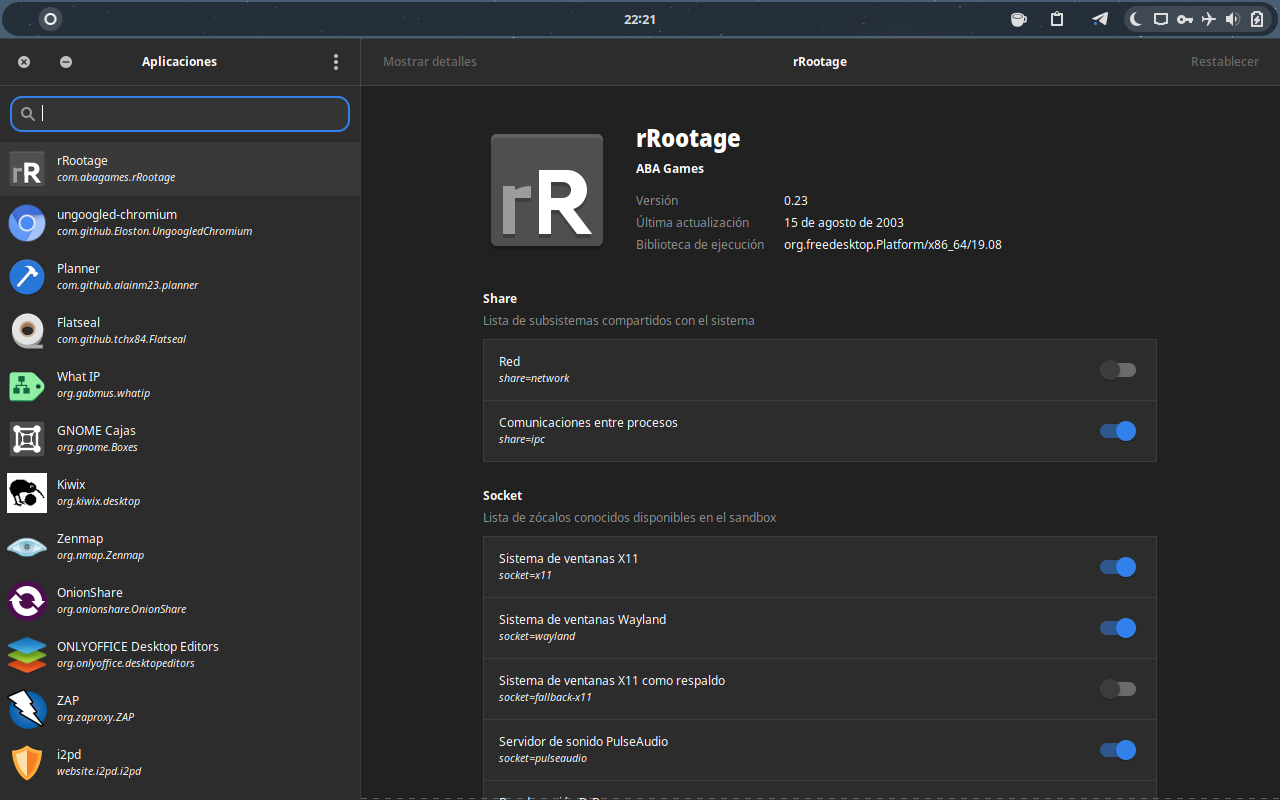
Task: Toggle Sistema de ventanas Wayland switch
Action: coord(1118,628)
